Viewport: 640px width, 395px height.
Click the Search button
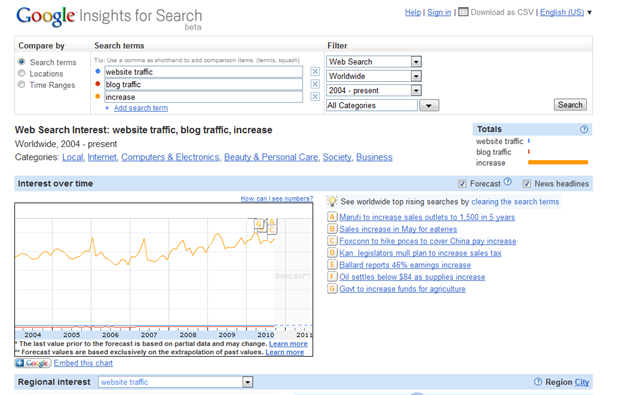point(570,105)
